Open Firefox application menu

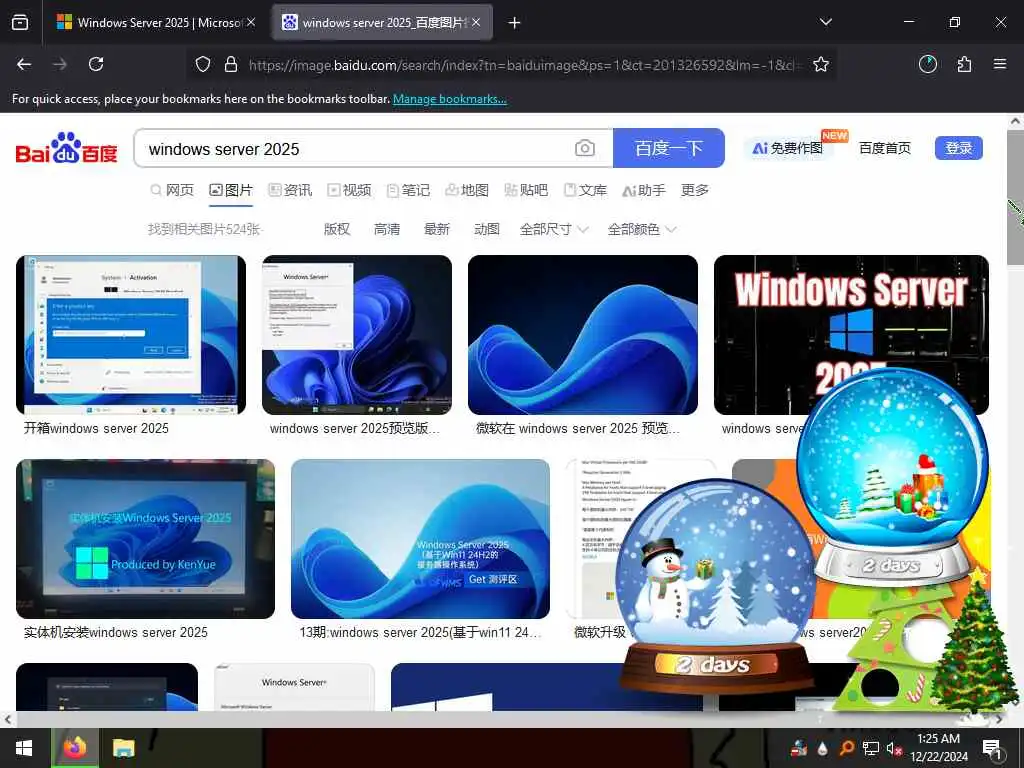click(x=1000, y=64)
